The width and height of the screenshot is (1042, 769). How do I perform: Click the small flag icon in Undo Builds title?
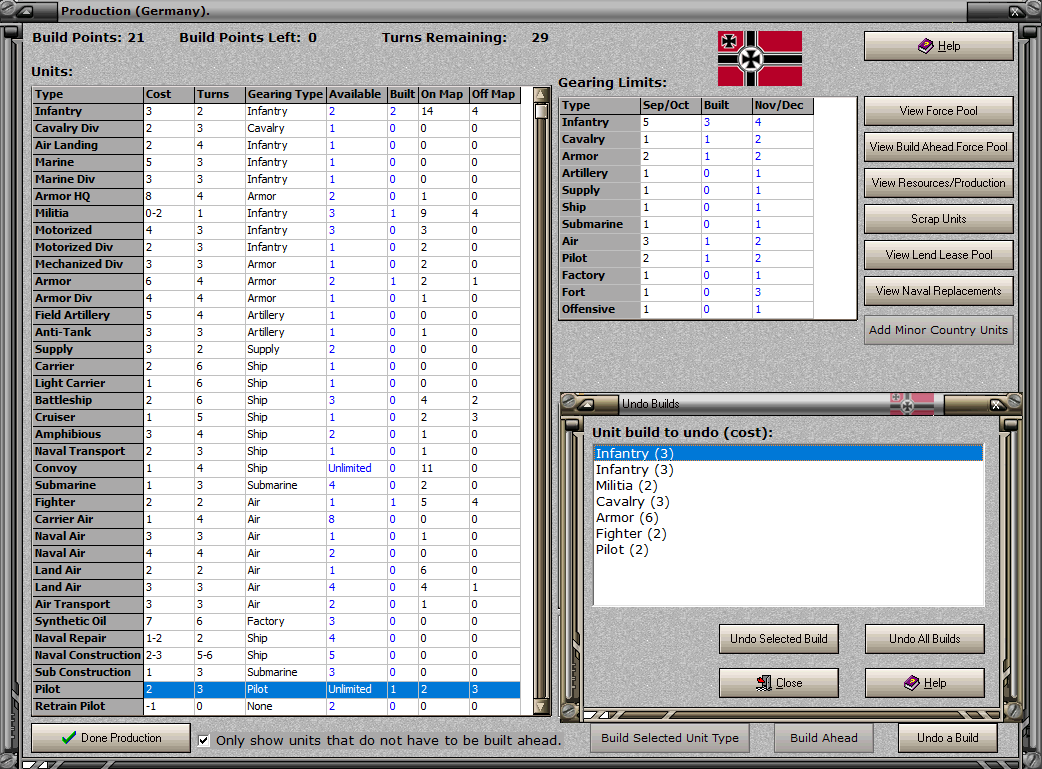(912, 403)
